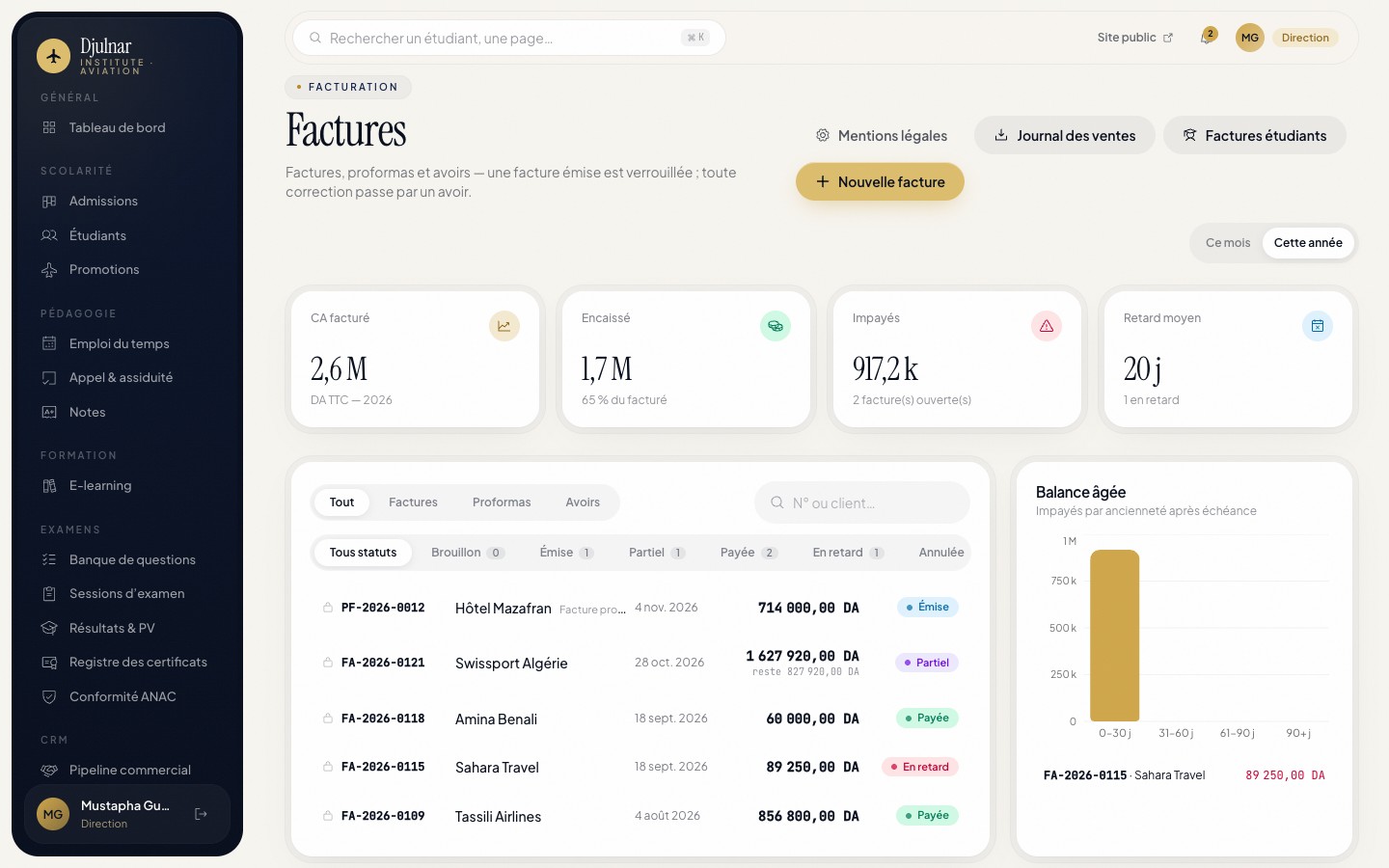Click the 0–30 j bar in Balance âgée

point(1115,636)
